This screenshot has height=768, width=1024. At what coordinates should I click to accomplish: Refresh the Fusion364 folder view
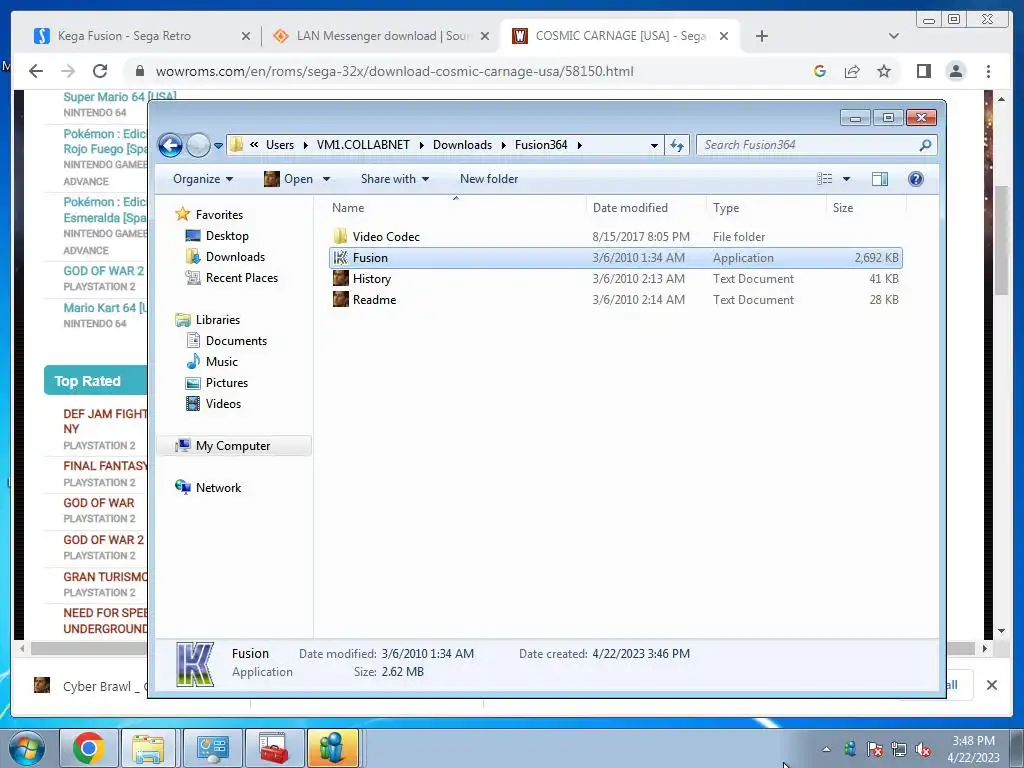click(677, 145)
